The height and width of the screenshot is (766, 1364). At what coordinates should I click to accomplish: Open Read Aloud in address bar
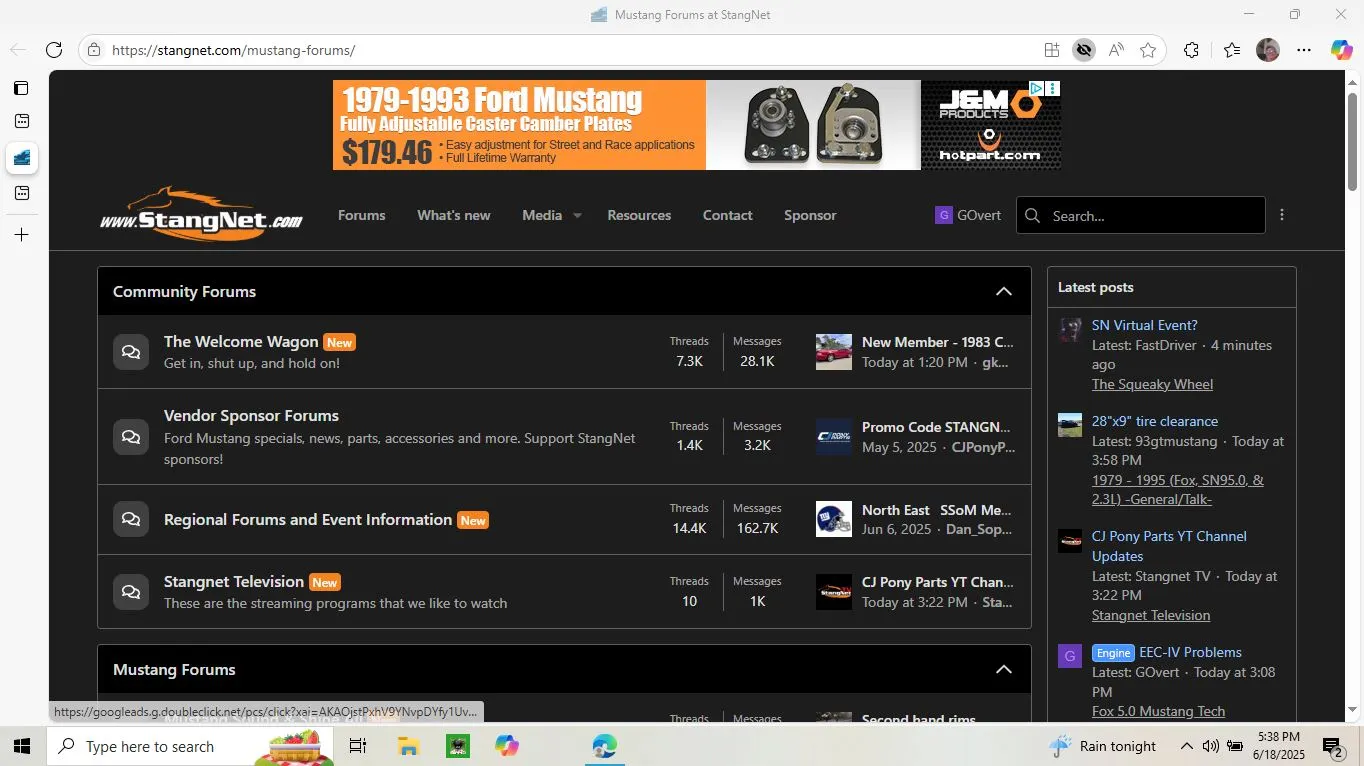[x=1116, y=50]
